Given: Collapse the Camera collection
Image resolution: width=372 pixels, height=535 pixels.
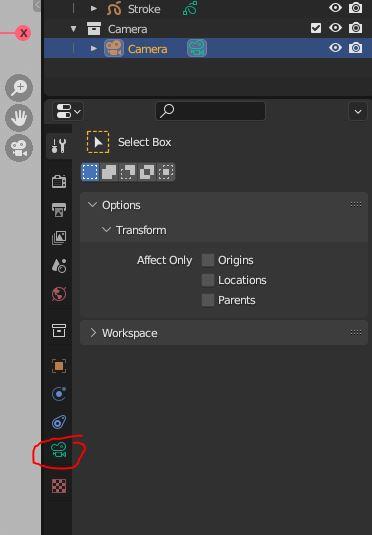Looking at the screenshot, I should 73,29.
